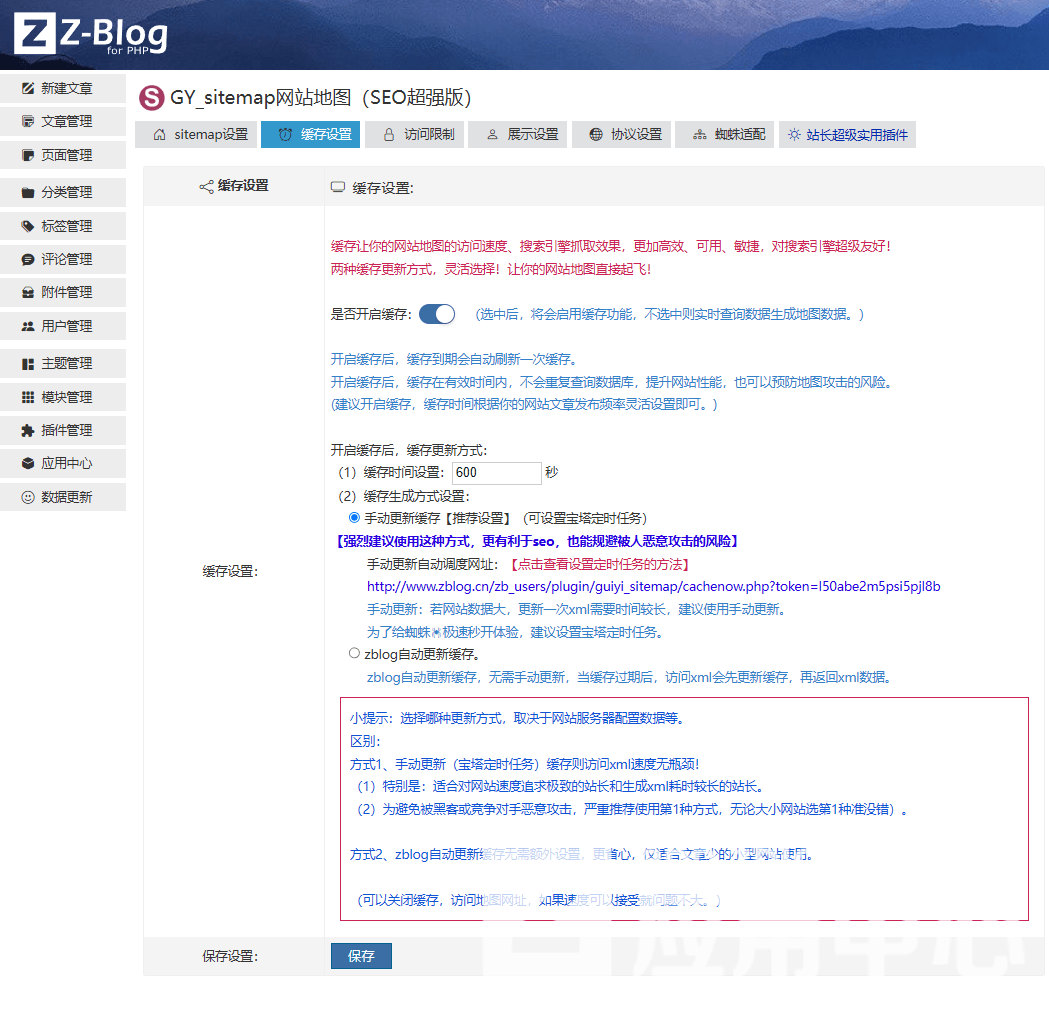Open the sitemap设置 tab
The width and height of the screenshot is (1049, 1024).
[x=200, y=134]
